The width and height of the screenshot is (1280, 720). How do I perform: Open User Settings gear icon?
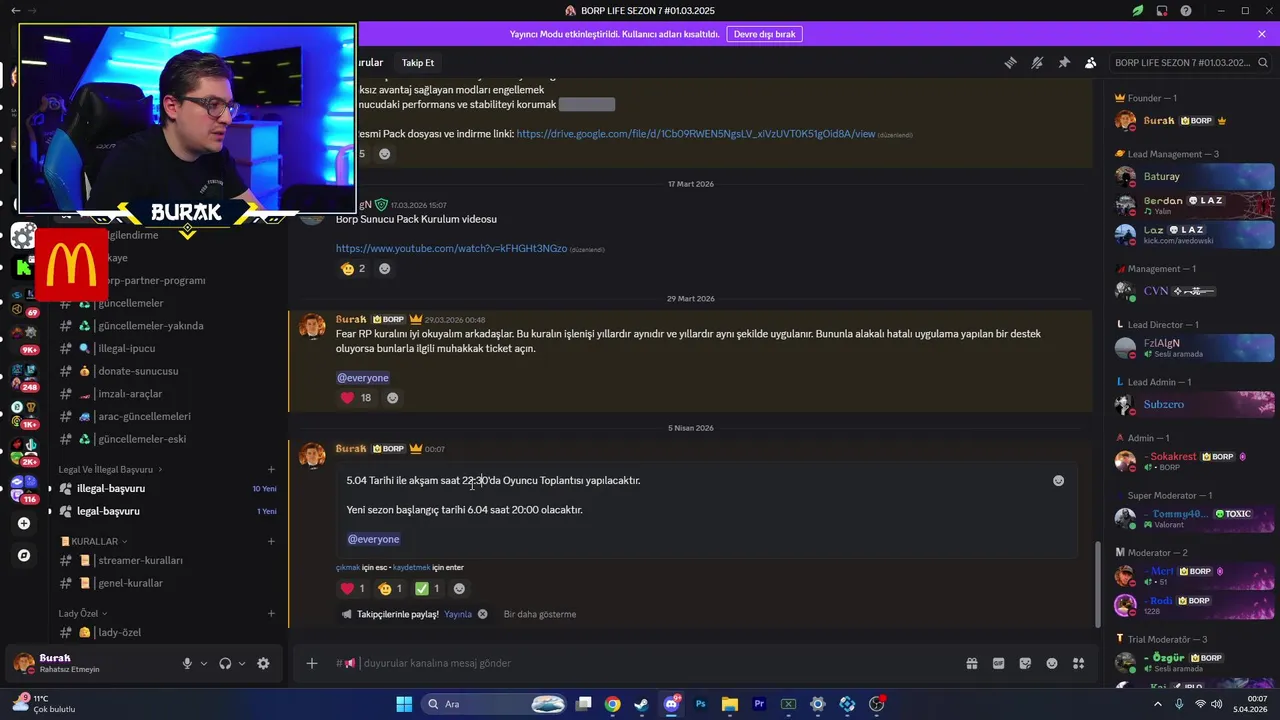(x=263, y=663)
